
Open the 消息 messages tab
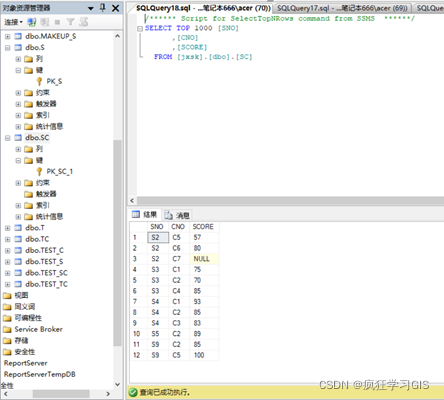pos(177,215)
